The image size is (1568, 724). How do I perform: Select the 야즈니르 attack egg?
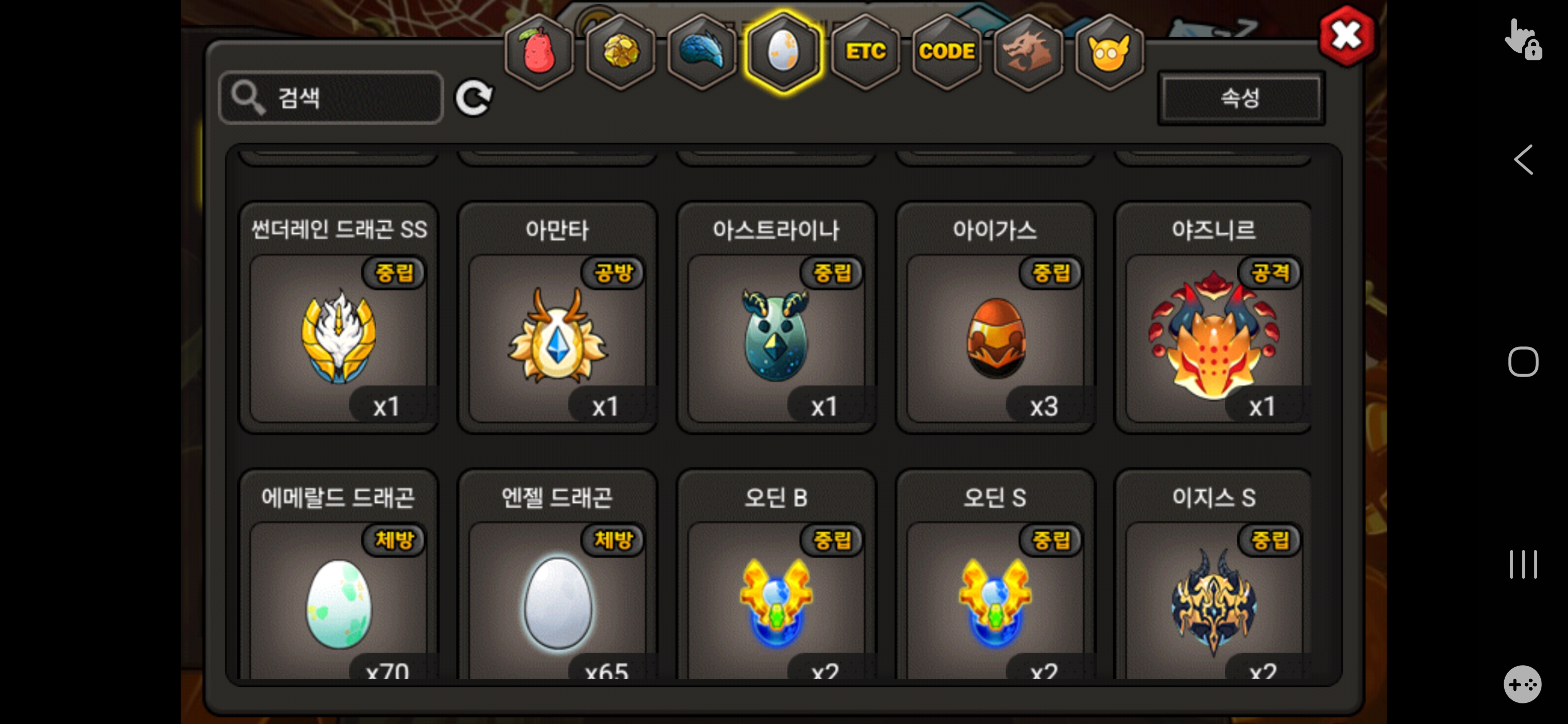pos(1213,318)
